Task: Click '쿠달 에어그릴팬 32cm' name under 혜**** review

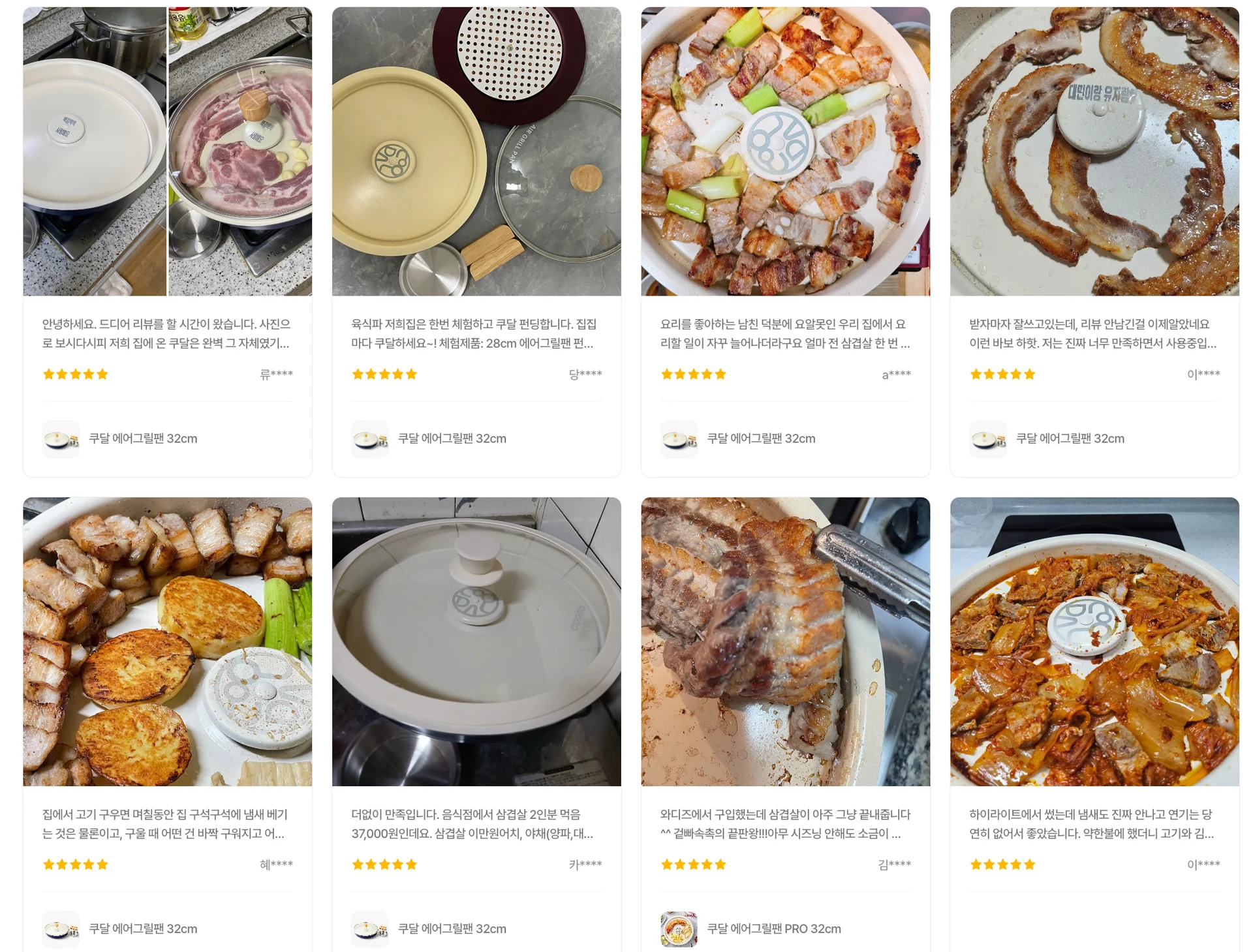Action: 143,929
